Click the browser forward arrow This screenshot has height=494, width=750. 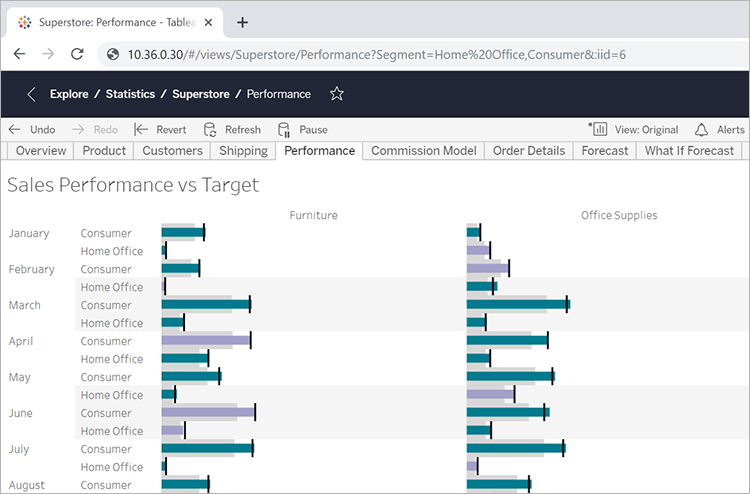click(x=48, y=54)
